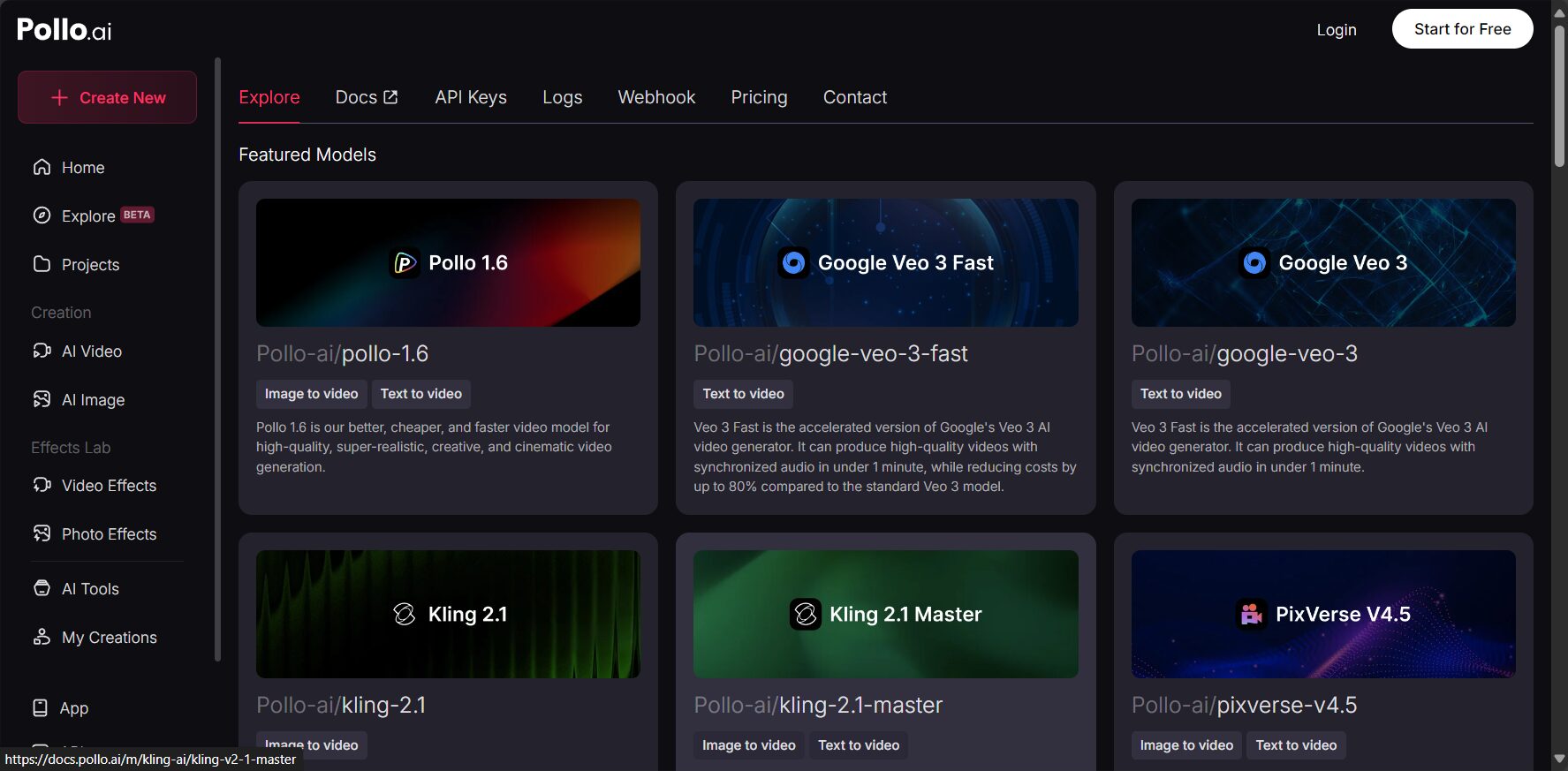This screenshot has height=771, width=1568.
Task: Click the Google icon on Veo 3 Fast banner
Action: click(793, 262)
